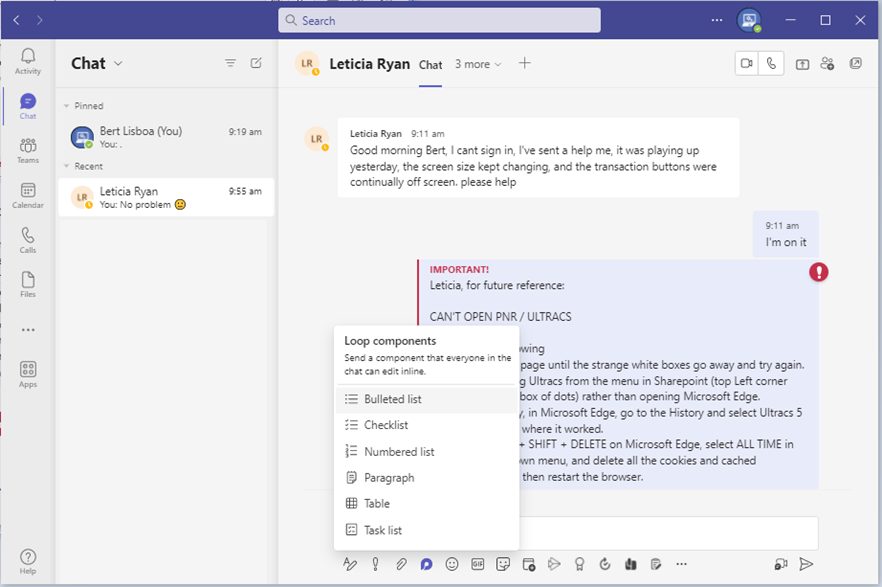
Task: Collapse the Recent chats section
Action: (x=66, y=166)
